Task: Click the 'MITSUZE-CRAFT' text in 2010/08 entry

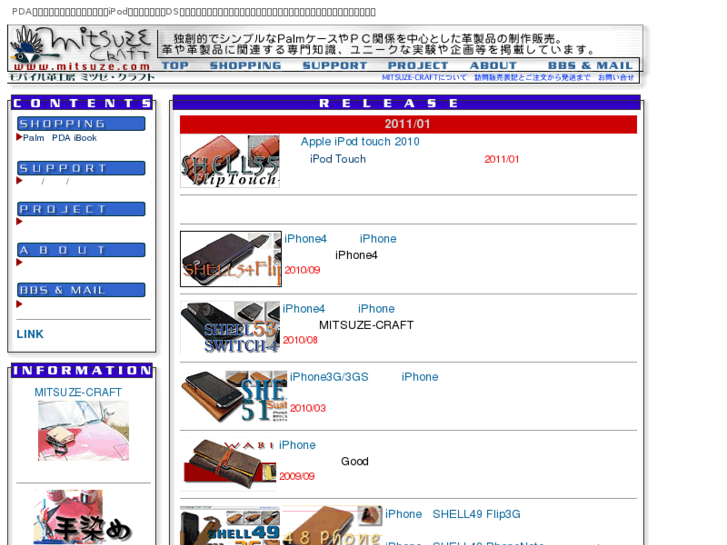Action: [x=366, y=325]
